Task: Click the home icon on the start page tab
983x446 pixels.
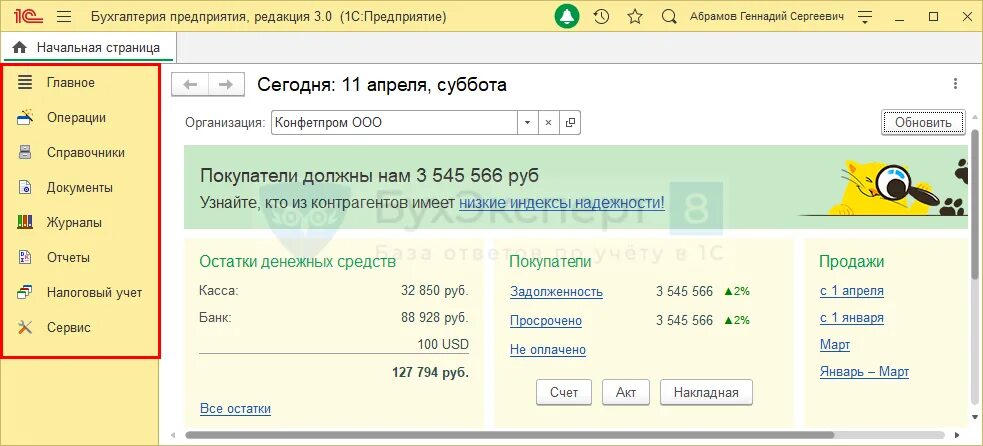Action: pos(19,48)
